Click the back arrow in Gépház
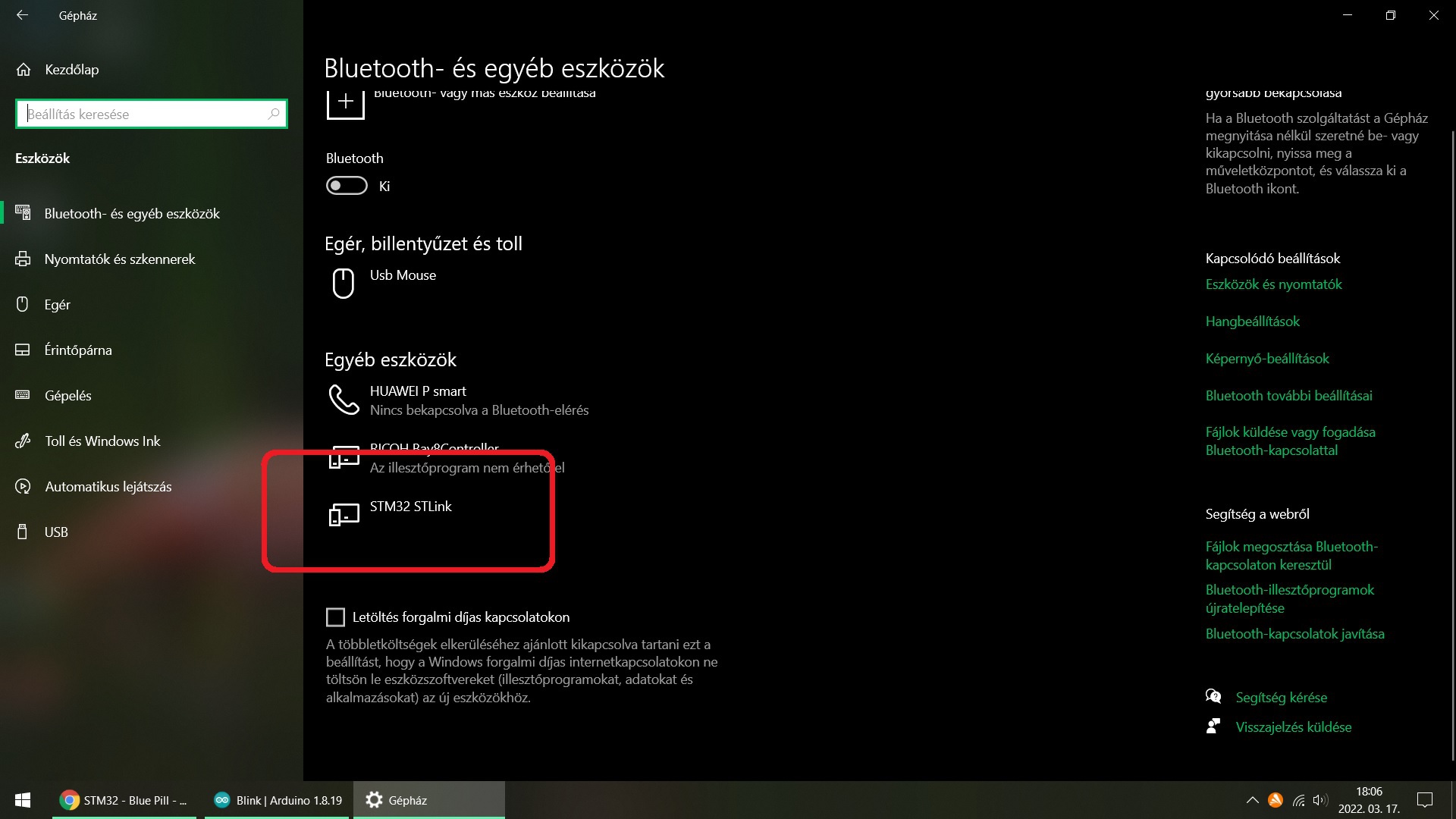The height and width of the screenshot is (819, 1456). point(22,15)
